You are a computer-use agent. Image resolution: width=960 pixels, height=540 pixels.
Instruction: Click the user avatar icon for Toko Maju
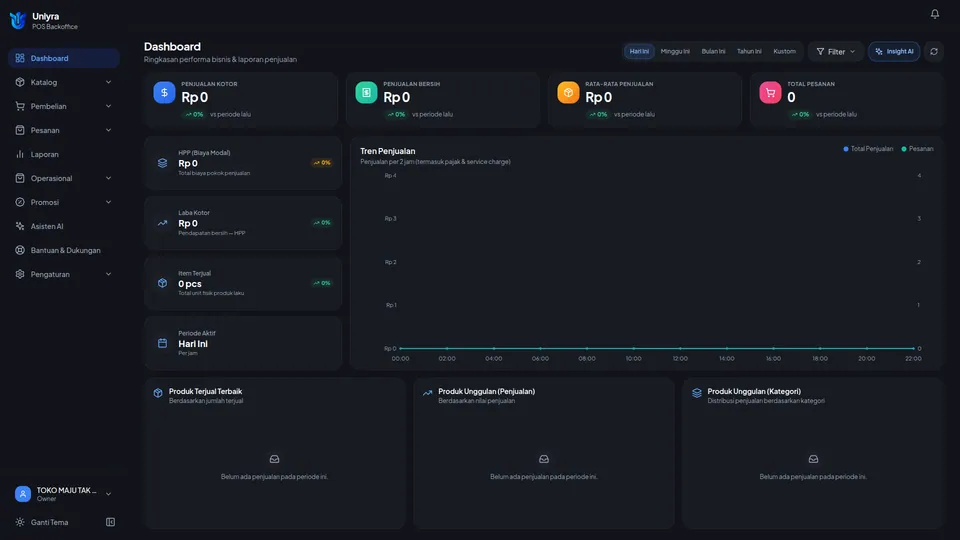tap(23, 493)
